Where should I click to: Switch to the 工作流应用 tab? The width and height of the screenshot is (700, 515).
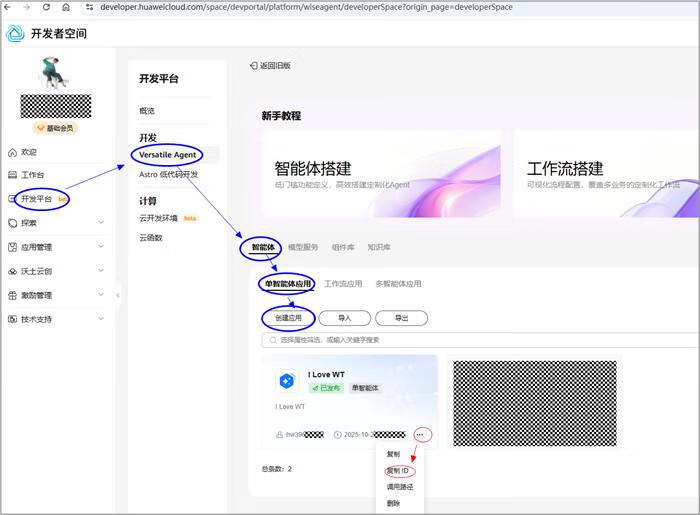click(x=343, y=284)
